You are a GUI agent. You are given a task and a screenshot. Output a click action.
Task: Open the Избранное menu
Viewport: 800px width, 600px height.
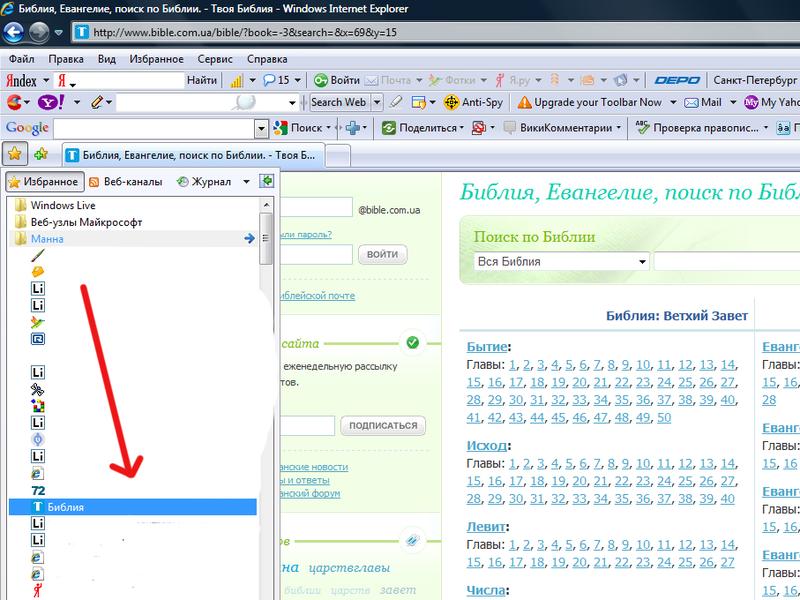(x=43, y=182)
